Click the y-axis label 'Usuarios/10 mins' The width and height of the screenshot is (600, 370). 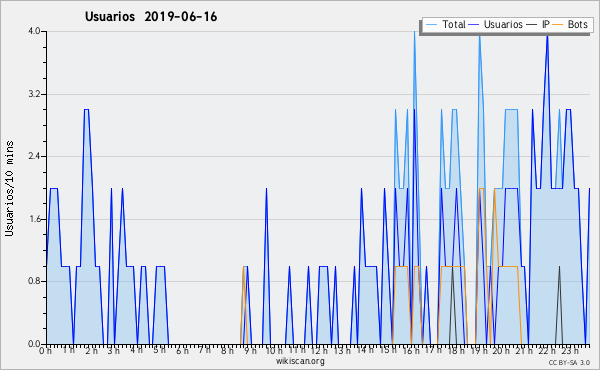coord(9,189)
